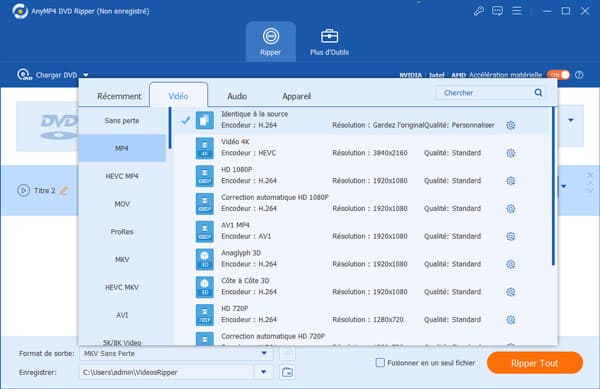Viewport: 600px width, 389px height.
Task: Toggle hardware acceleration switch off
Action: click(558, 75)
